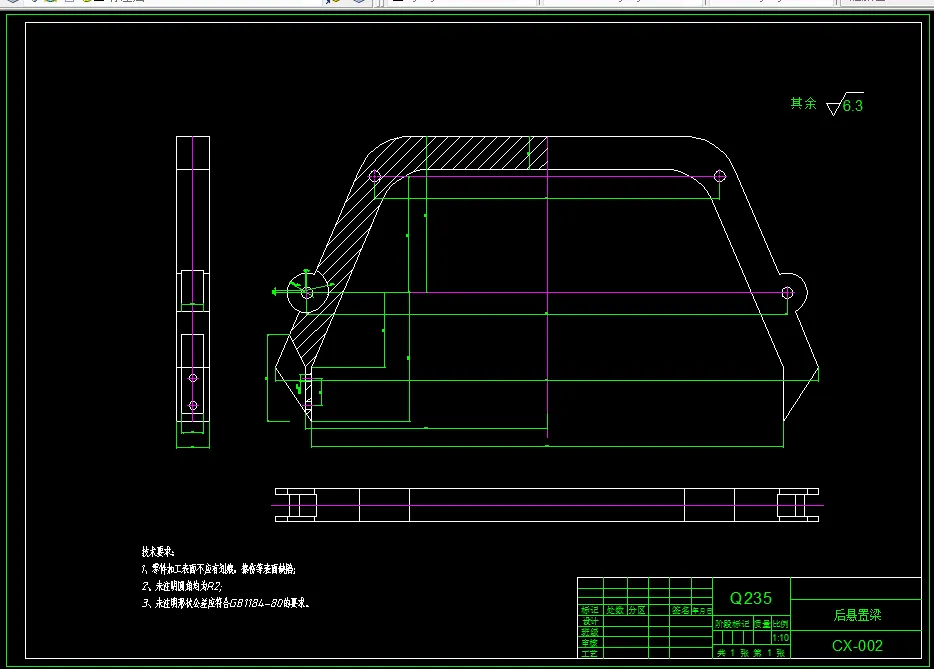Select the note referencing GB1184-80
Viewport: 934px width, 669px height.
pyautogui.click(x=228, y=603)
